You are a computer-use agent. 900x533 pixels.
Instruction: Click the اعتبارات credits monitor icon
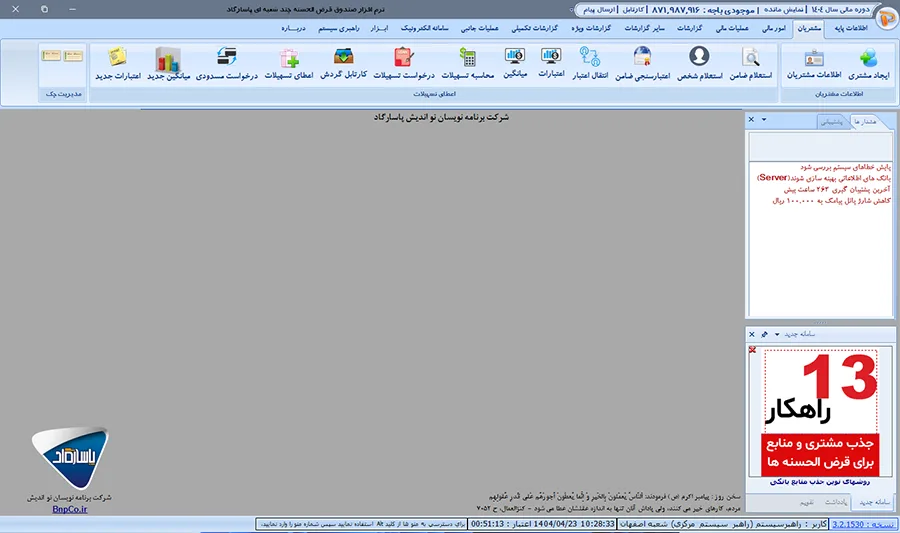pos(551,56)
